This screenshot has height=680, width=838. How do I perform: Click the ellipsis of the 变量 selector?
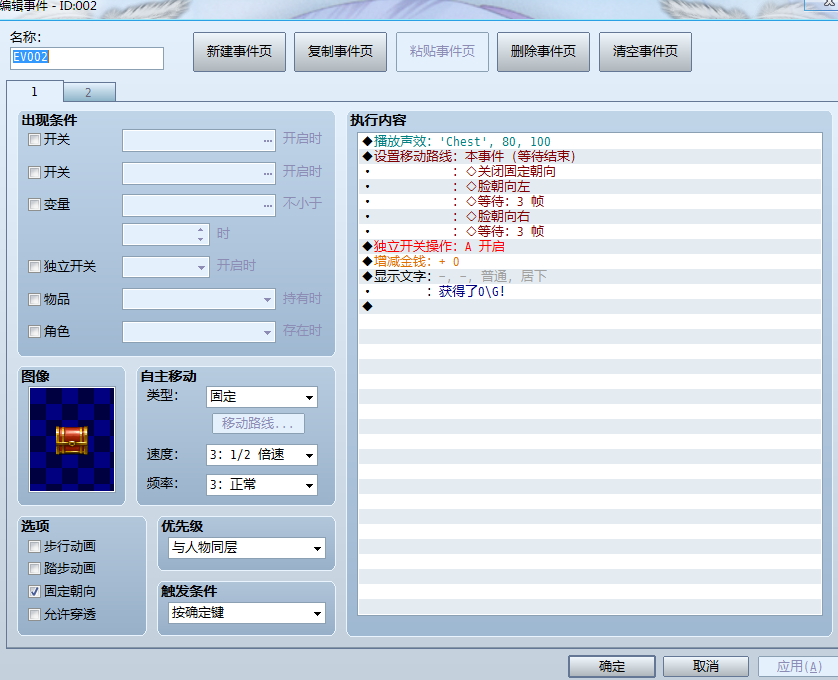tap(268, 205)
